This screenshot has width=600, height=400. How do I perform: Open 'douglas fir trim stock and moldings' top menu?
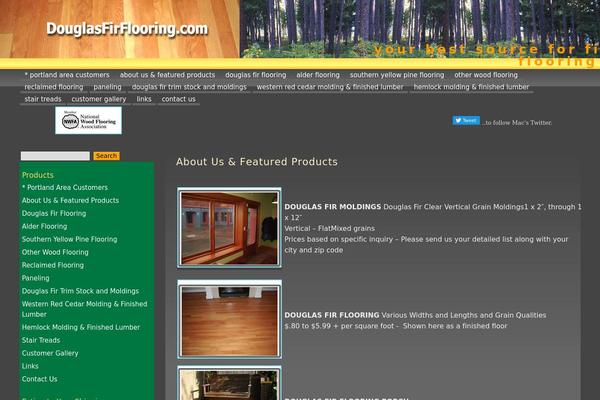pos(189,87)
